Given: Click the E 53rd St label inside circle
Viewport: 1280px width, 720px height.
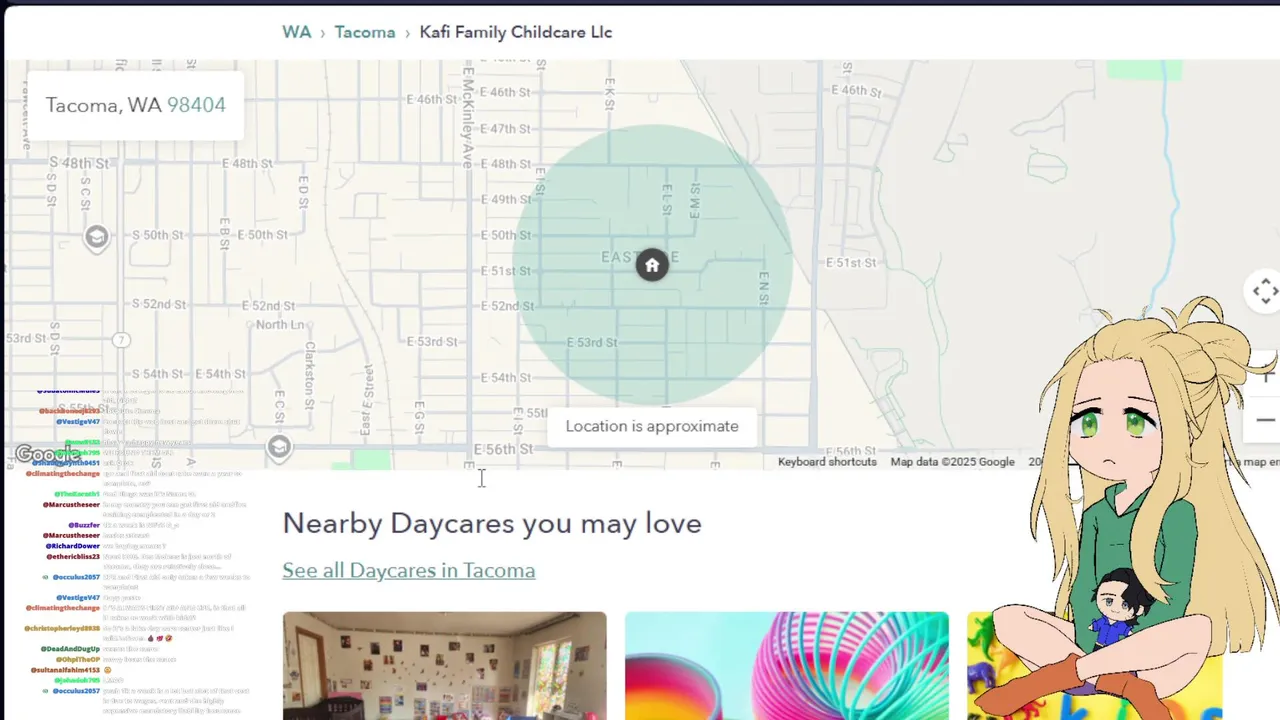Looking at the screenshot, I should pos(592,342).
